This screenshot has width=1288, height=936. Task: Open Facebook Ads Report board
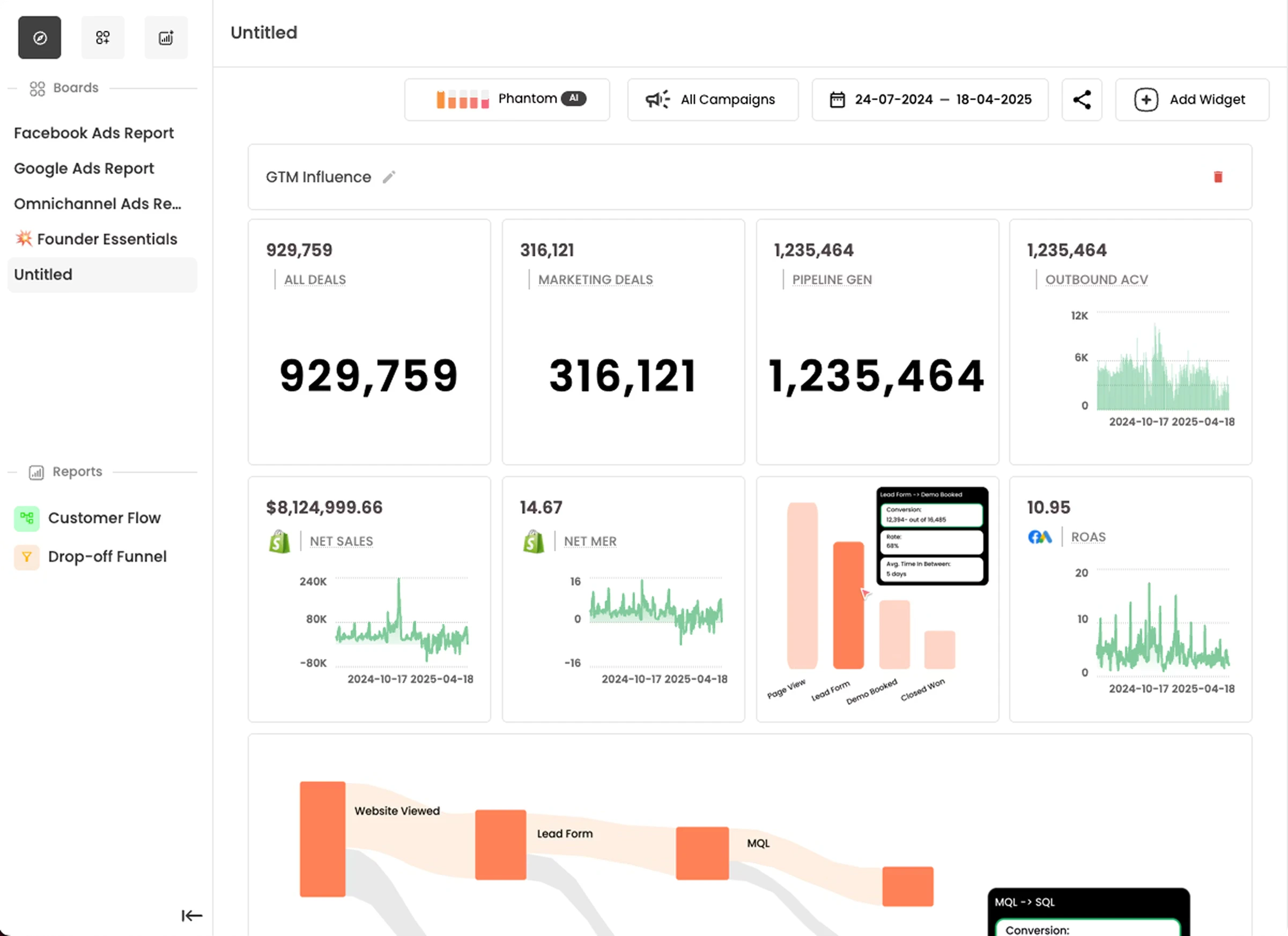94,133
